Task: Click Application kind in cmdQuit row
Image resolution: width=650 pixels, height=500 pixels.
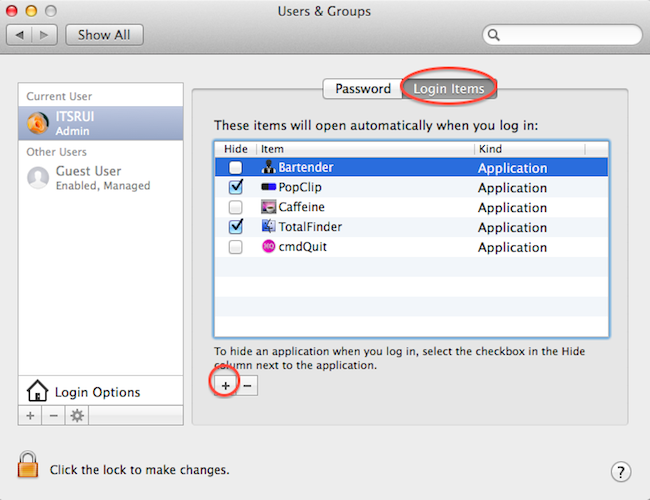Action: click(512, 248)
